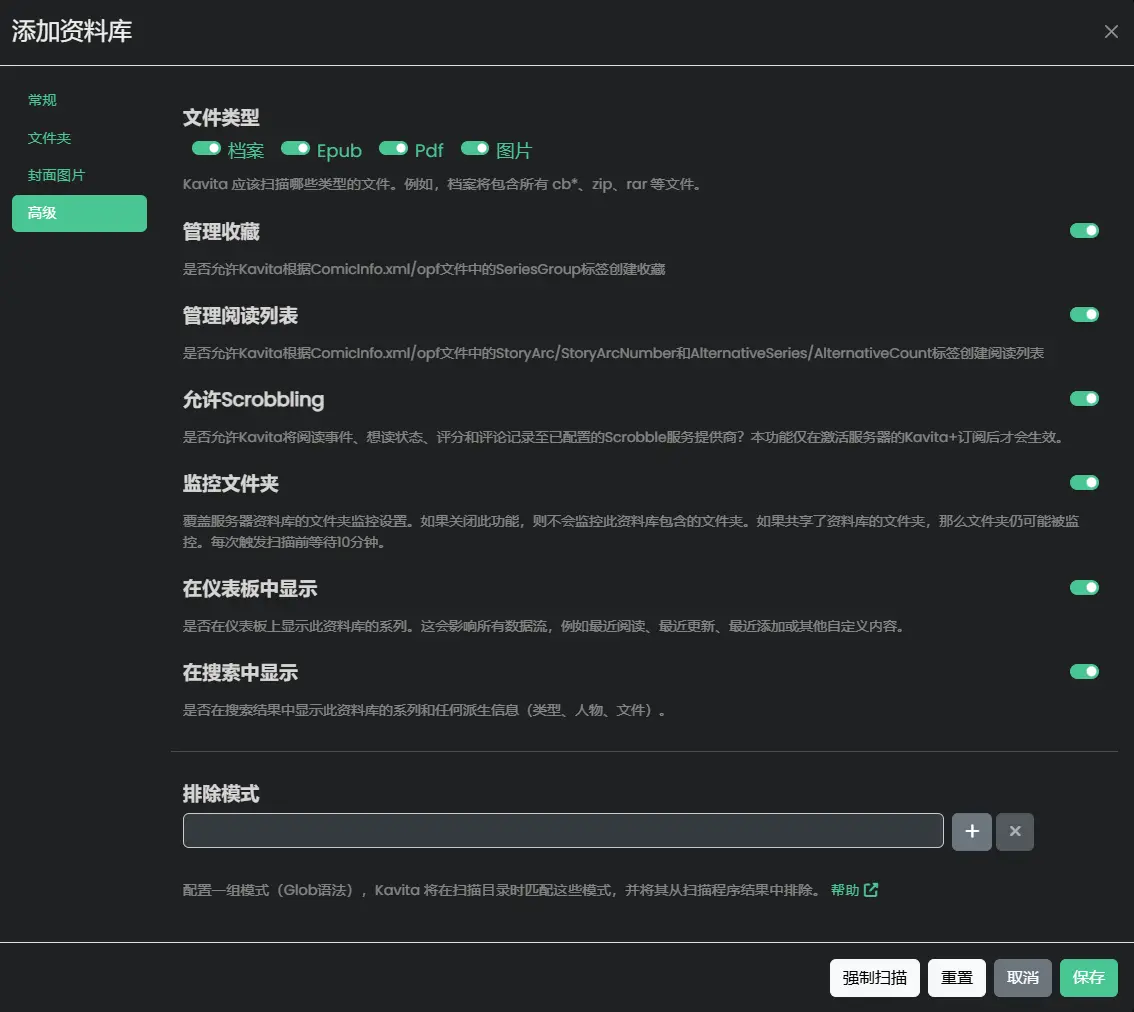1134x1012 pixels.
Task: Toggle 在搜索中显示 switch
Action: tap(1084, 671)
